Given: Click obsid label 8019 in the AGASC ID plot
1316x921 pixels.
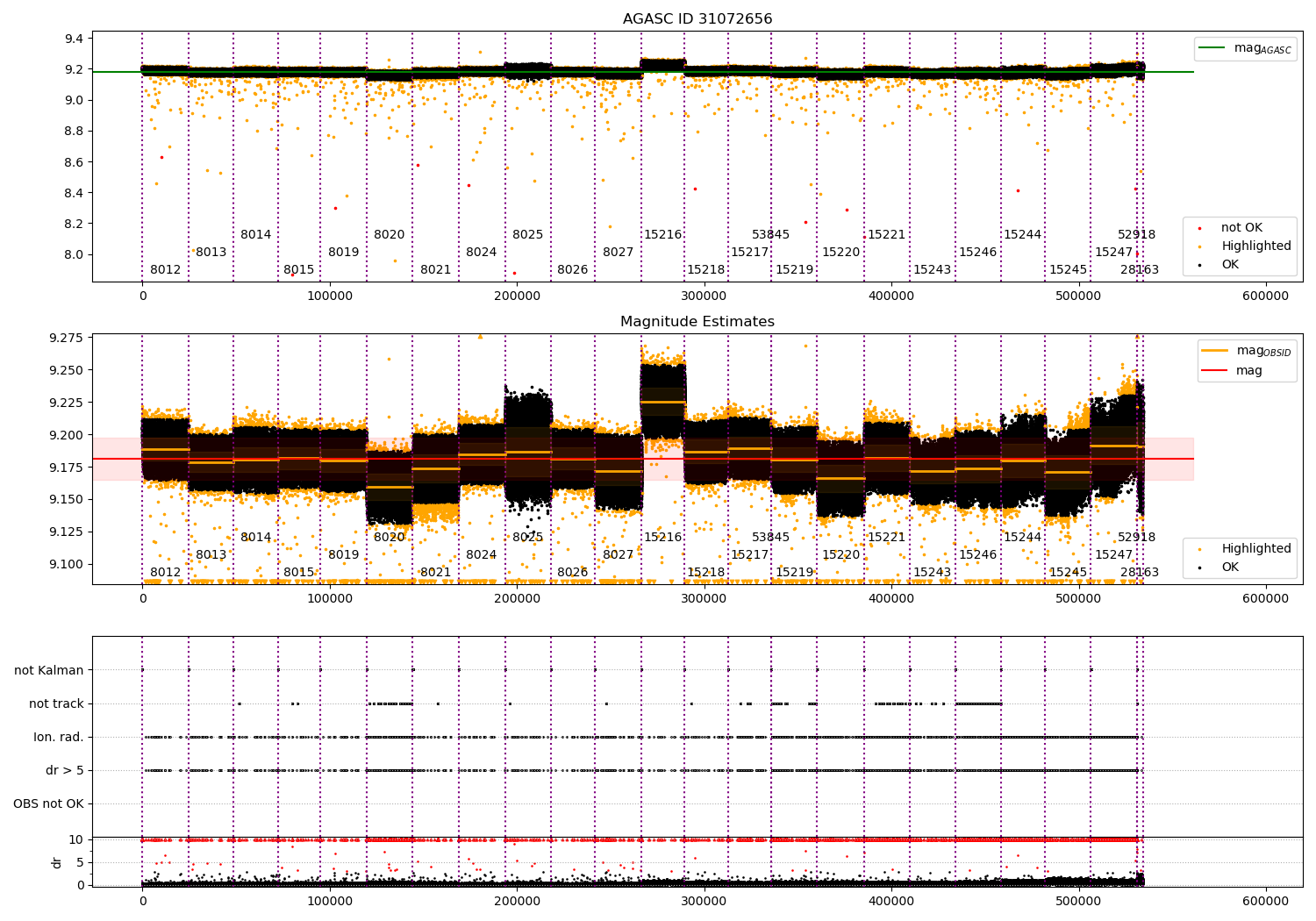Looking at the screenshot, I should pos(344,253).
